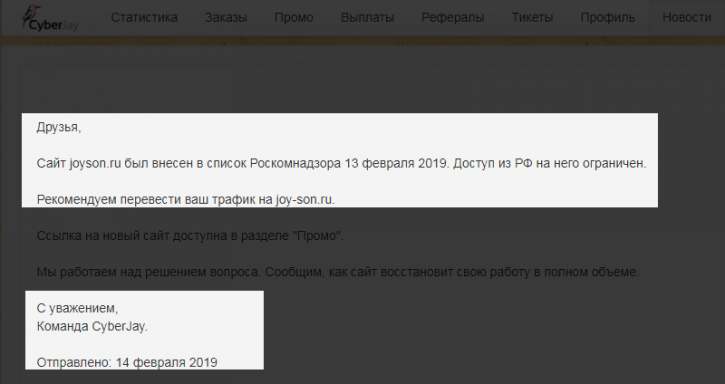Switch to the Новости tab
Image resolution: width=725 pixels, height=384 pixels.
[x=687, y=18]
